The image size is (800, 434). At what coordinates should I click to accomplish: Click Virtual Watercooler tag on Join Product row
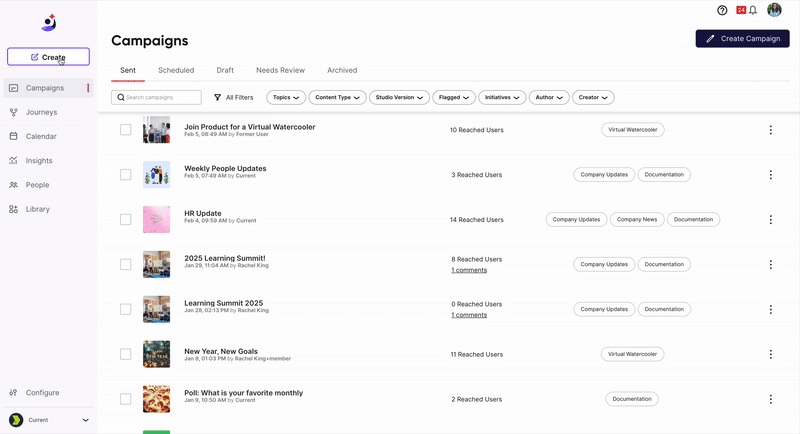tap(633, 130)
